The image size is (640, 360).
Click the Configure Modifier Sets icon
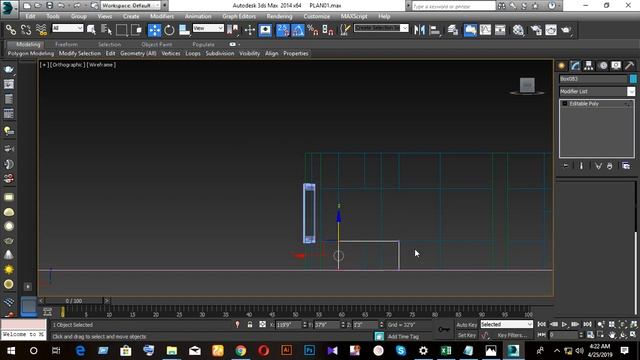pyautogui.click(x=626, y=166)
